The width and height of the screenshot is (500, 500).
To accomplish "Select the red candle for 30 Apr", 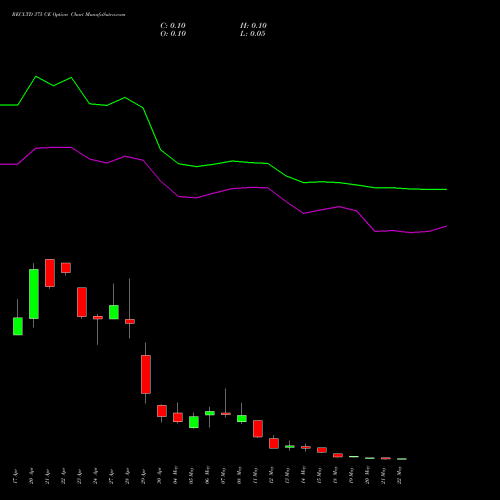I will [162, 411].
